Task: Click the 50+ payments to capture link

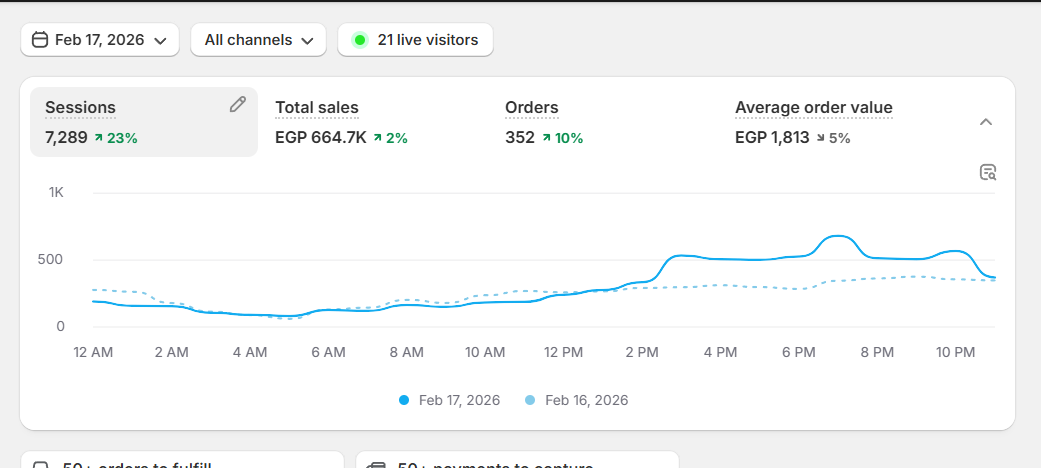Action: pos(495,465)
